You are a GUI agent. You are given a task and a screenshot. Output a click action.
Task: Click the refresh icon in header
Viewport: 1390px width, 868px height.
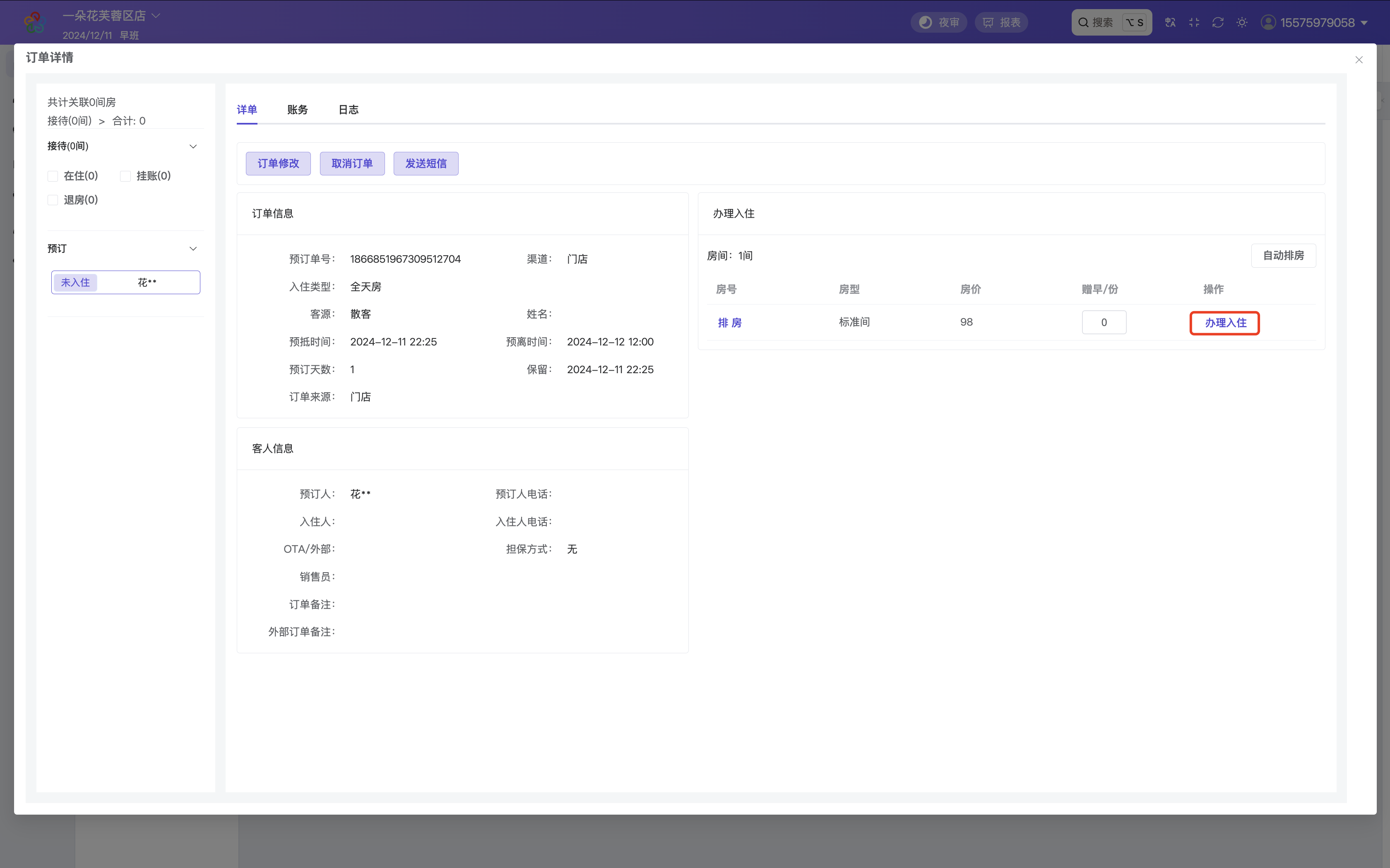(x=1218, y=22)
